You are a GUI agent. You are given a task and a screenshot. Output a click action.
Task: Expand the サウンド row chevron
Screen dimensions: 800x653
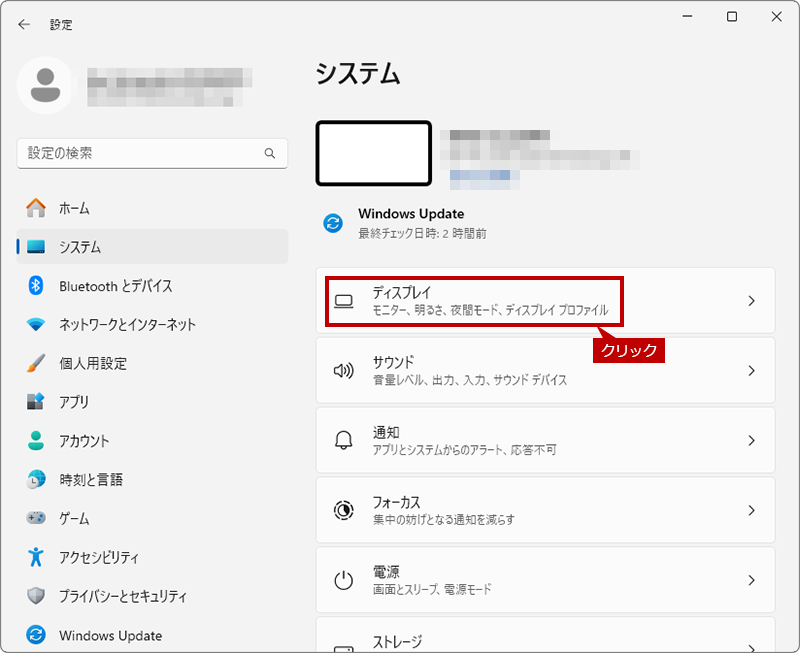752,370
